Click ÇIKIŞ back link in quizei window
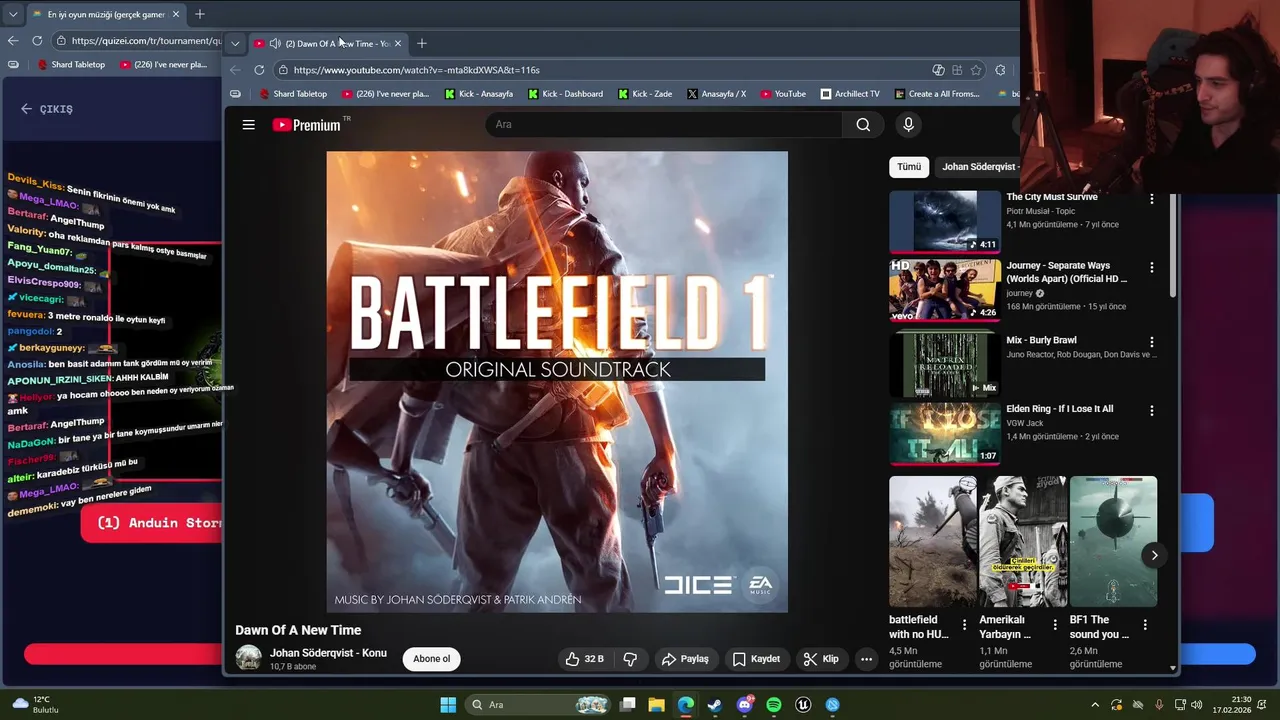 47,109
